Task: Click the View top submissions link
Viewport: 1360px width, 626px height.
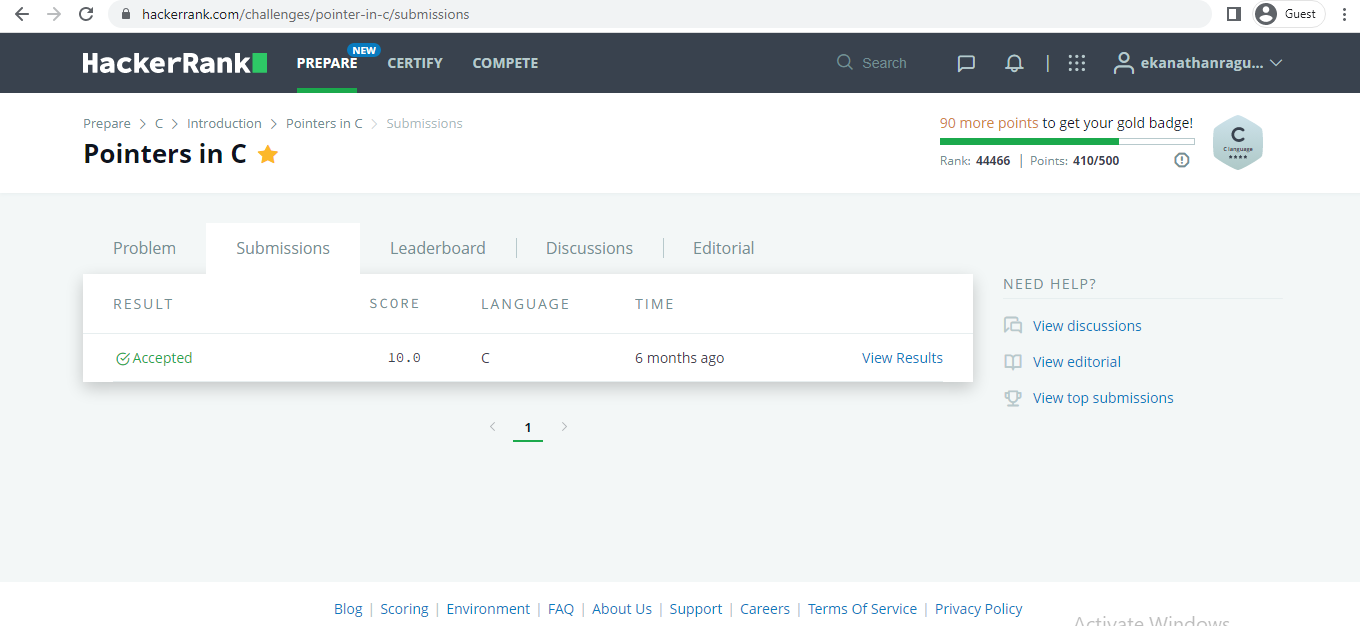Action: (1103, 398)
